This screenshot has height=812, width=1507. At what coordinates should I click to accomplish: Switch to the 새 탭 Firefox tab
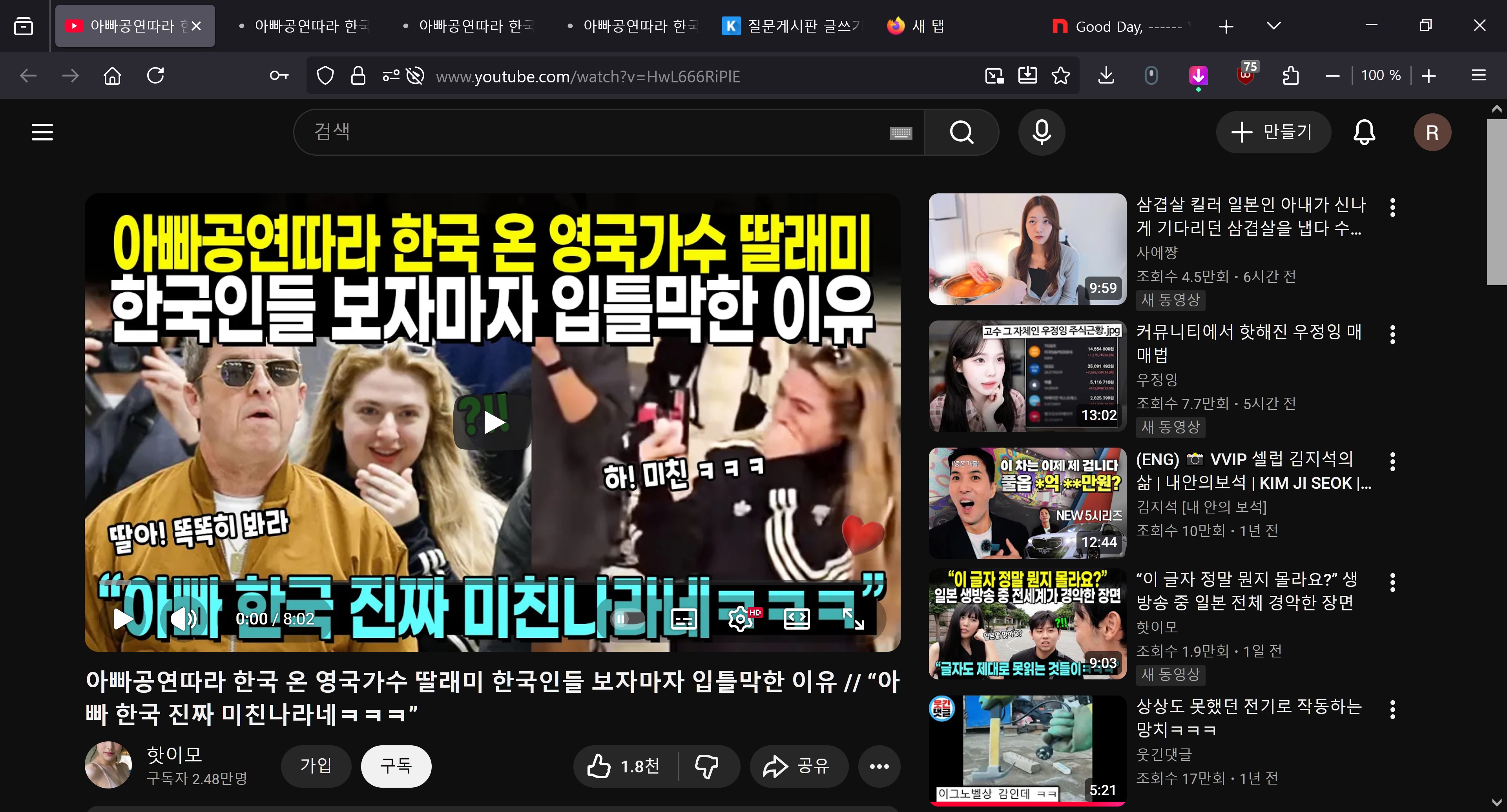coord(917,26)
